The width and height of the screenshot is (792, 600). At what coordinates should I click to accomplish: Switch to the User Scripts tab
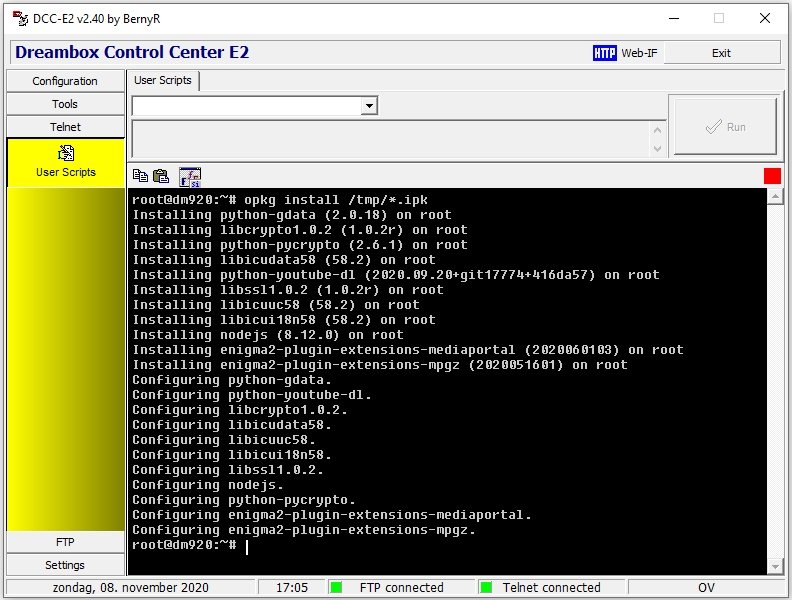(x=162, y=81)
